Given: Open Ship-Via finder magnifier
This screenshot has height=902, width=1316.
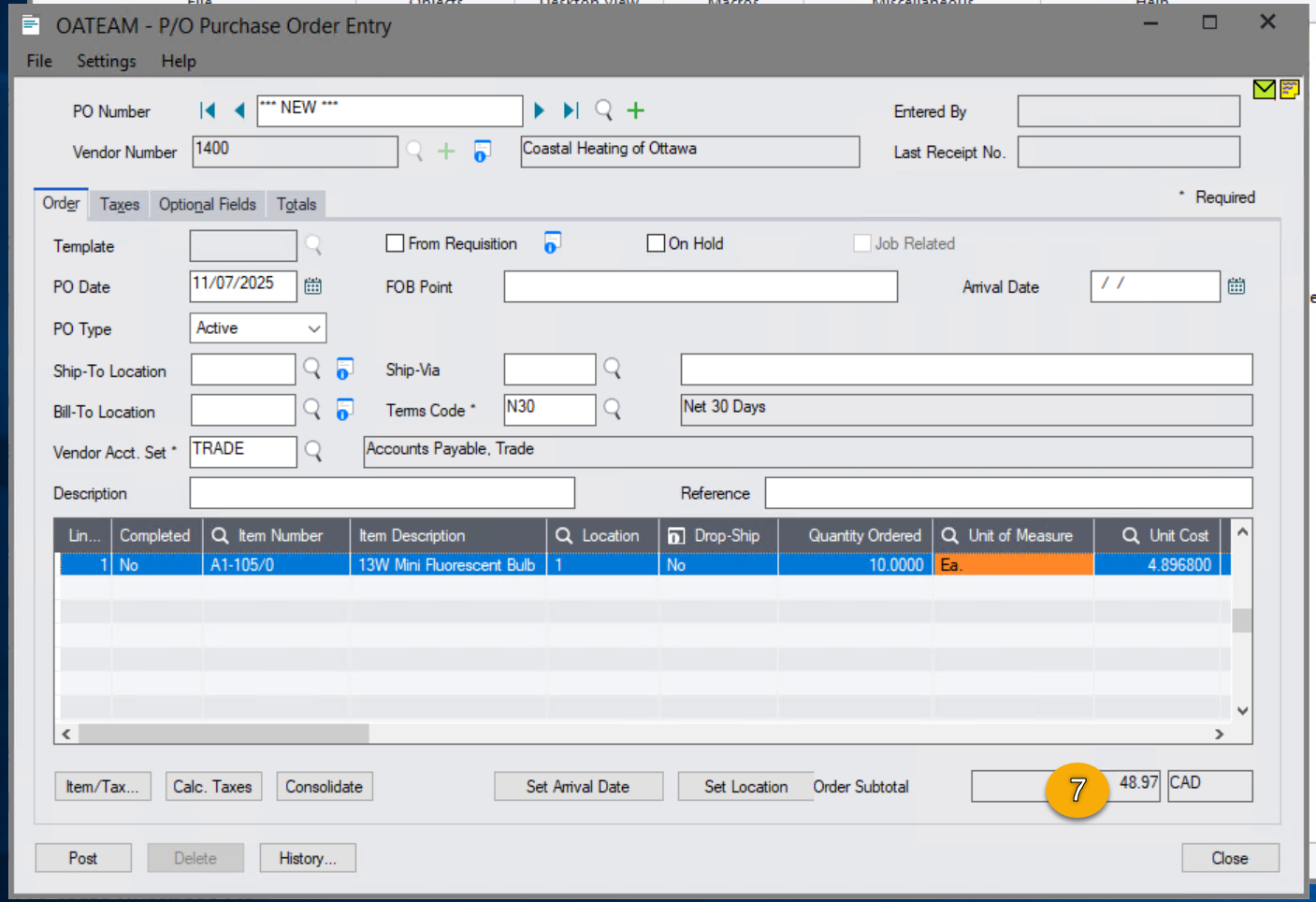Looking at the screenshot, I should [613, 369].
